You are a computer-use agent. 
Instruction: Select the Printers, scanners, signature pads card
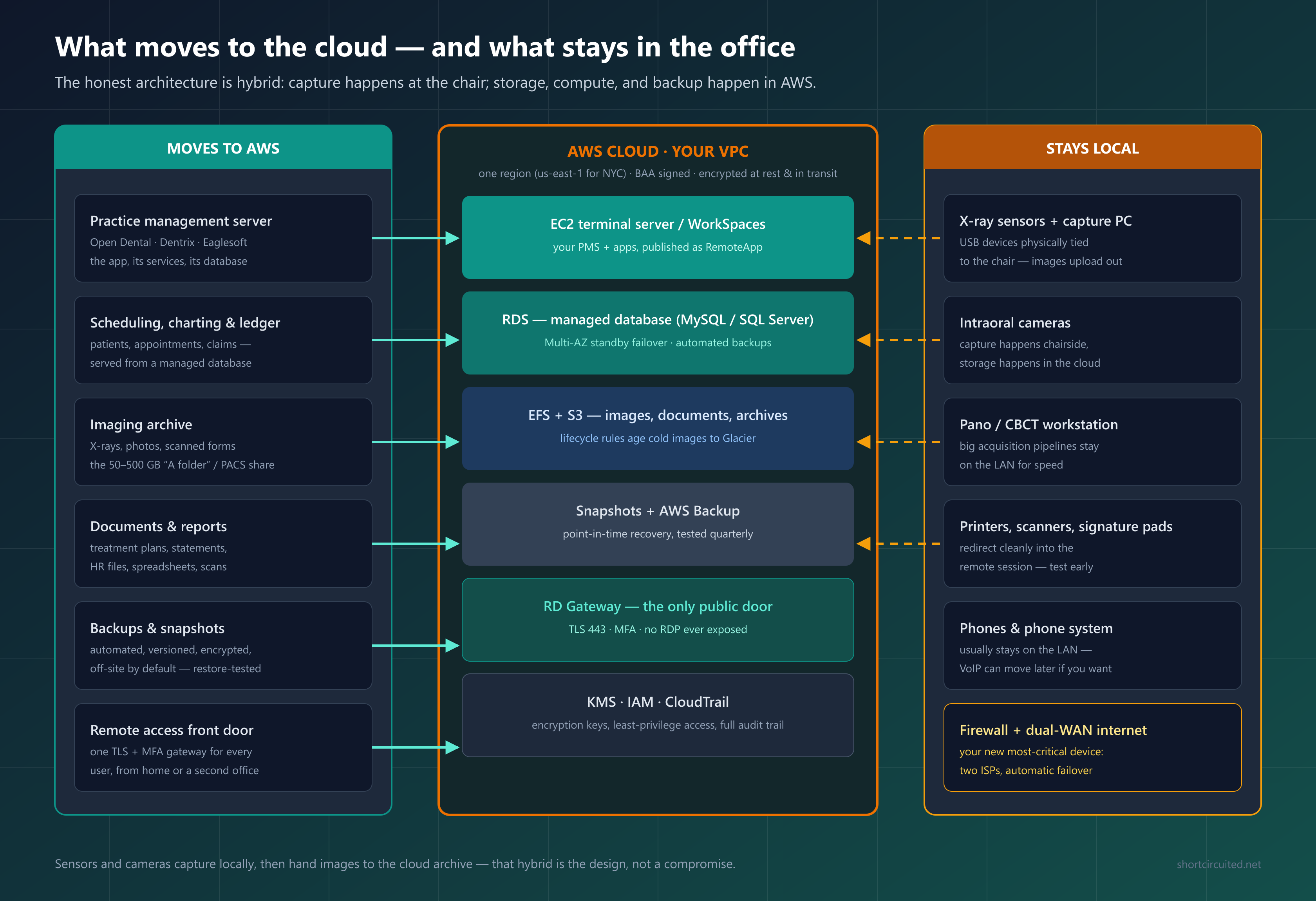(1092, 544)
